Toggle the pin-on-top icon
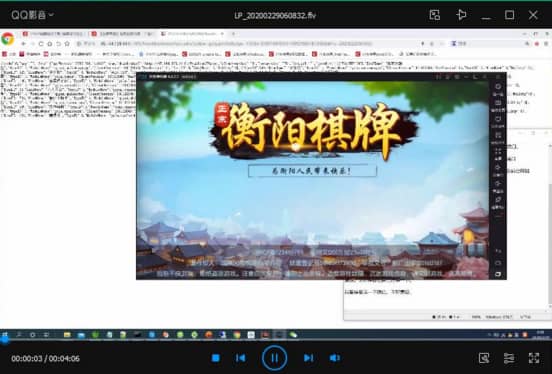The height and width of the screenshot is (374, 552). (x=461, y=15)
